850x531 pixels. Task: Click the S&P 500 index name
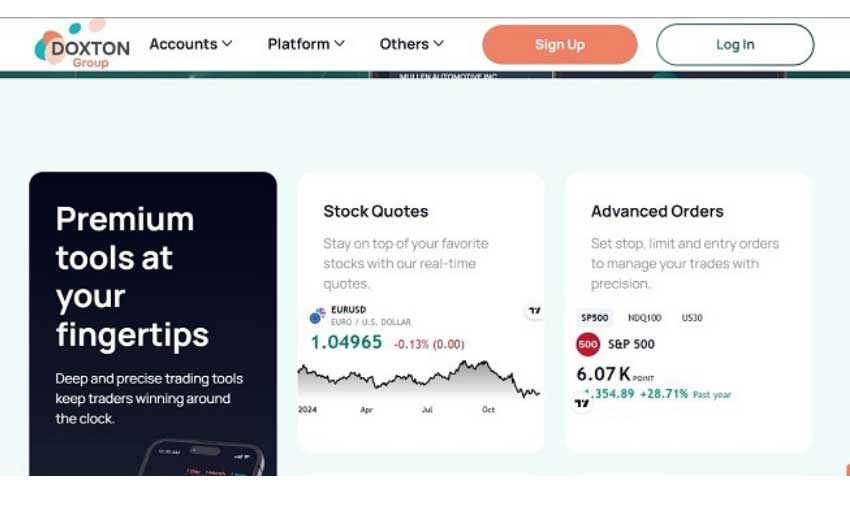pos(631,345)
